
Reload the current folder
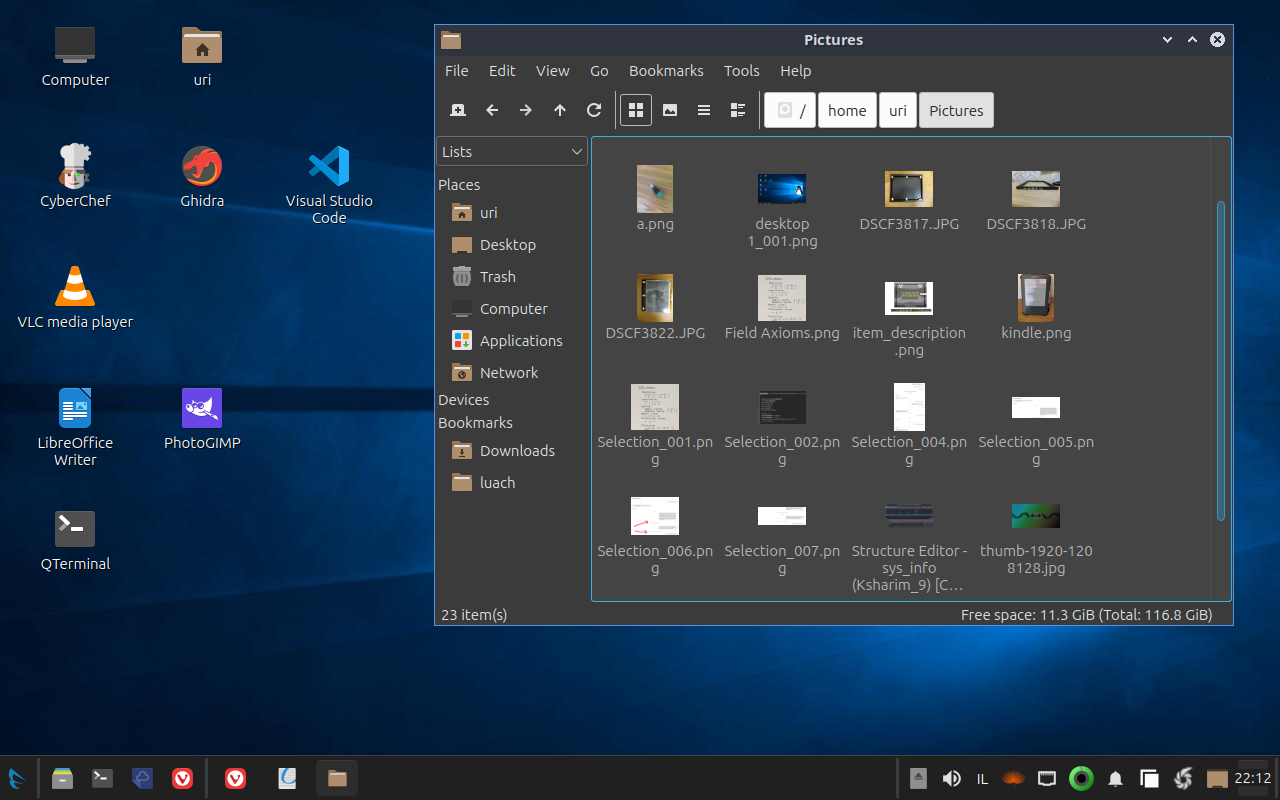point(594,110)
